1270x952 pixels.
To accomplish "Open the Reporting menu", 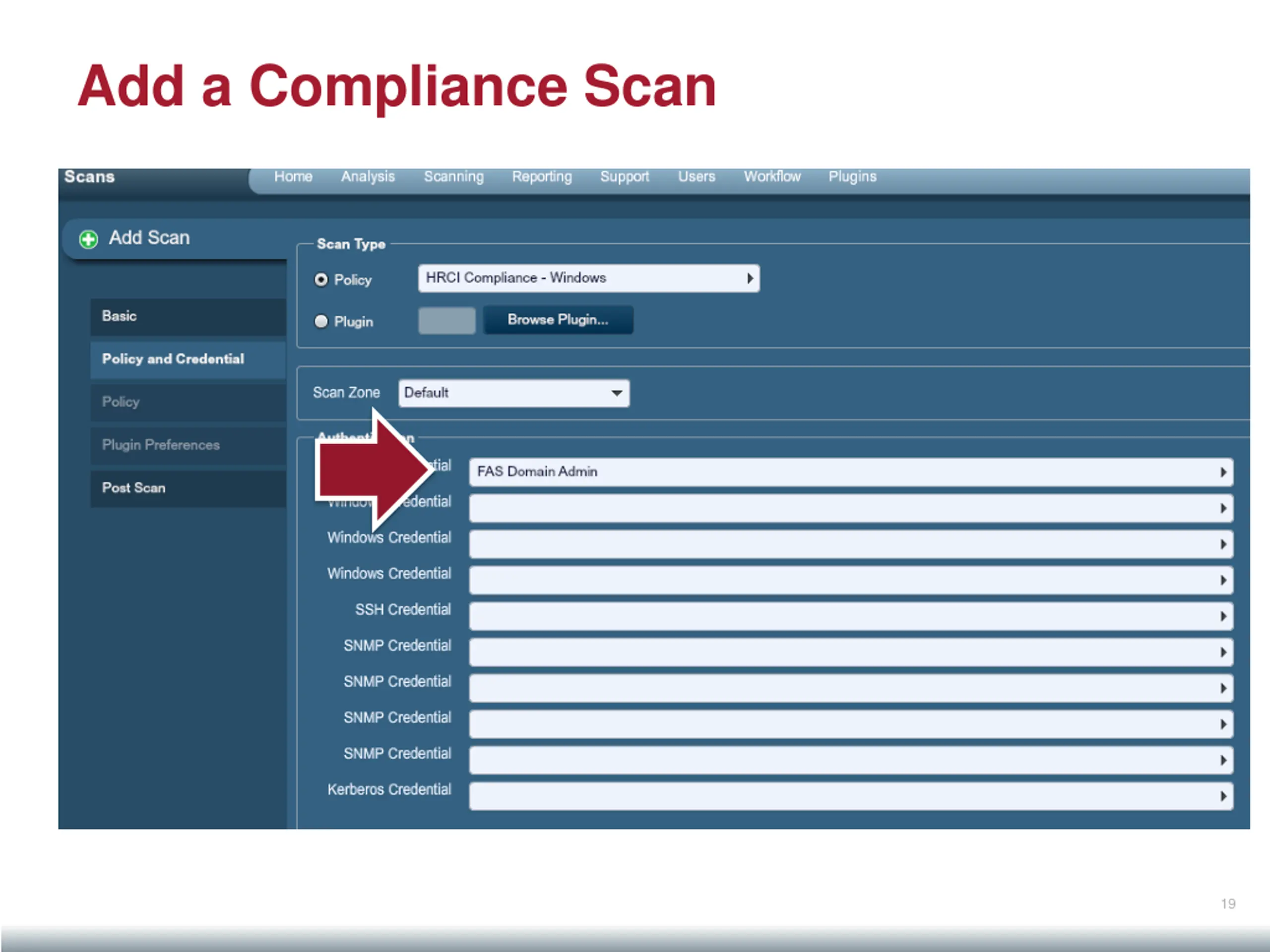I will click(x=542, y=177).
